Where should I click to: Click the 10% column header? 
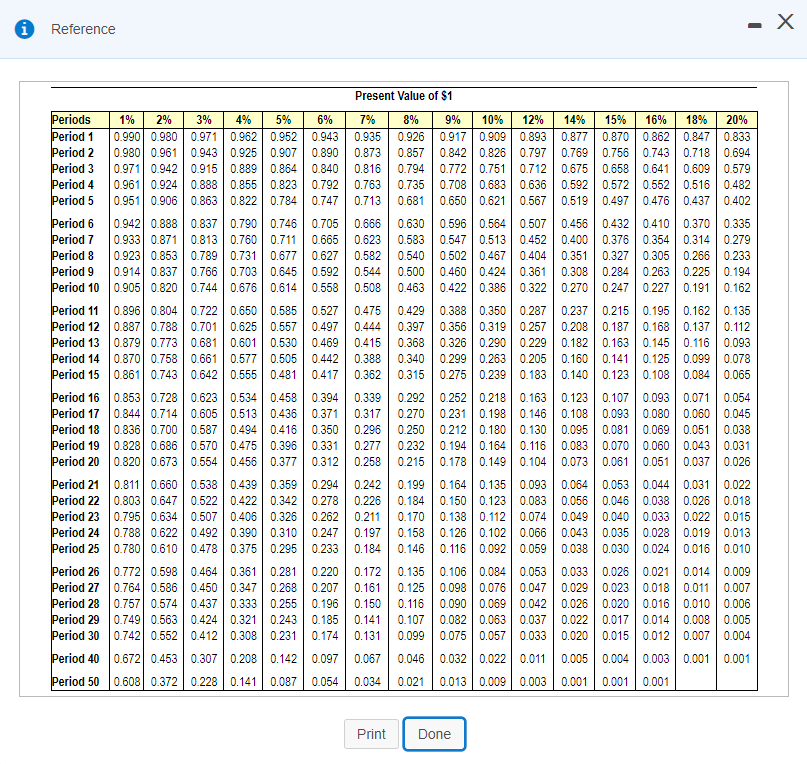492,120
